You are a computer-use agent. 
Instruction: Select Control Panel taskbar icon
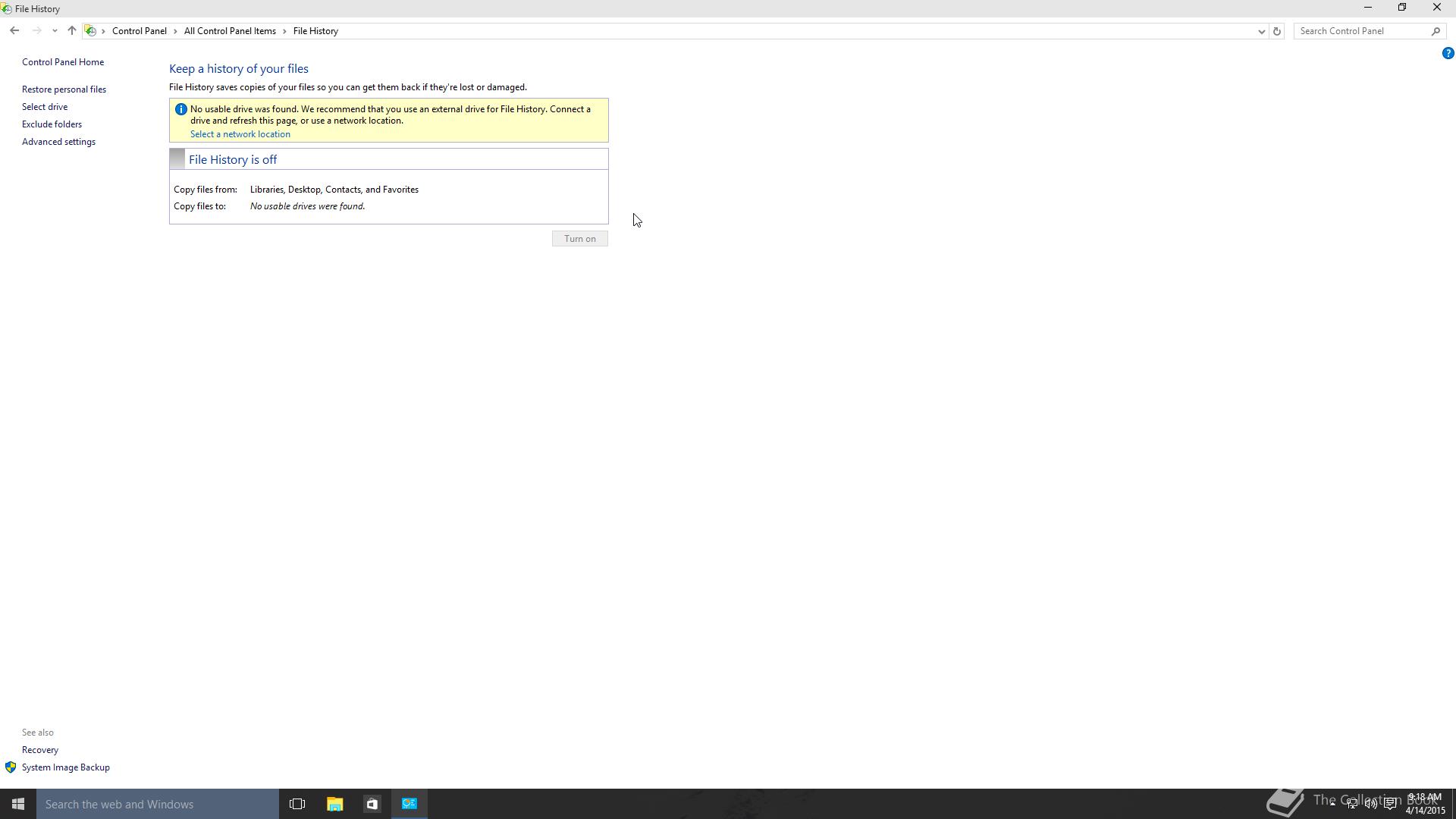coord(409,804)
